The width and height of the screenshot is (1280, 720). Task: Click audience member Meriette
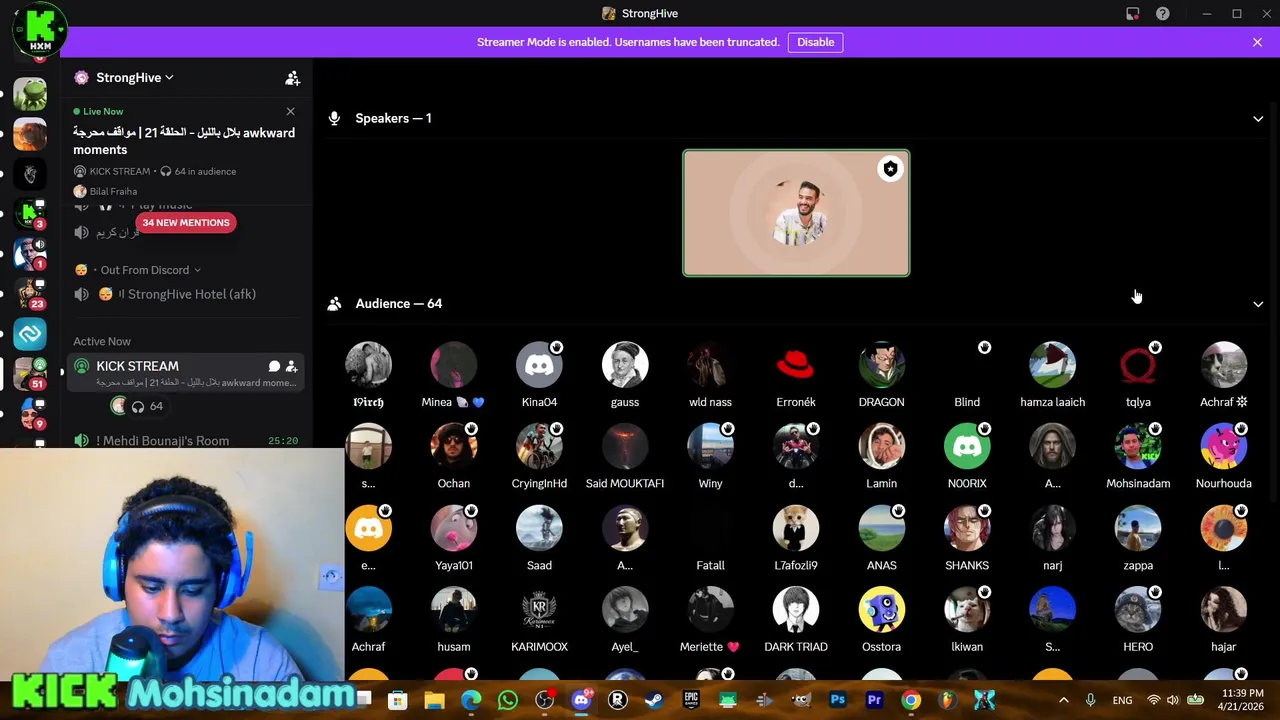(x=710, y=621)
